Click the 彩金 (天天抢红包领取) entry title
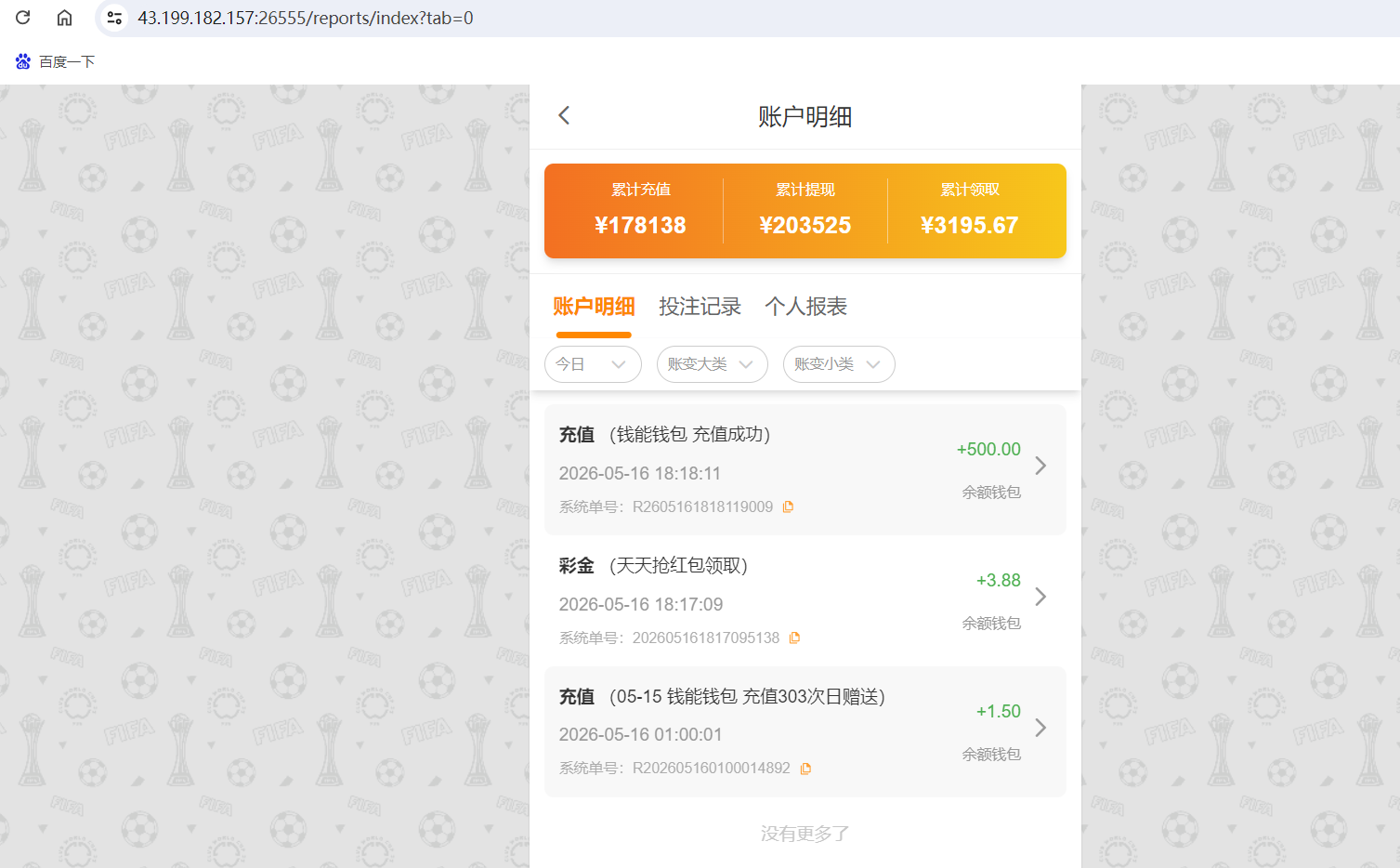The width and height of the screenshot is (1400, 868). click(653, 565)
